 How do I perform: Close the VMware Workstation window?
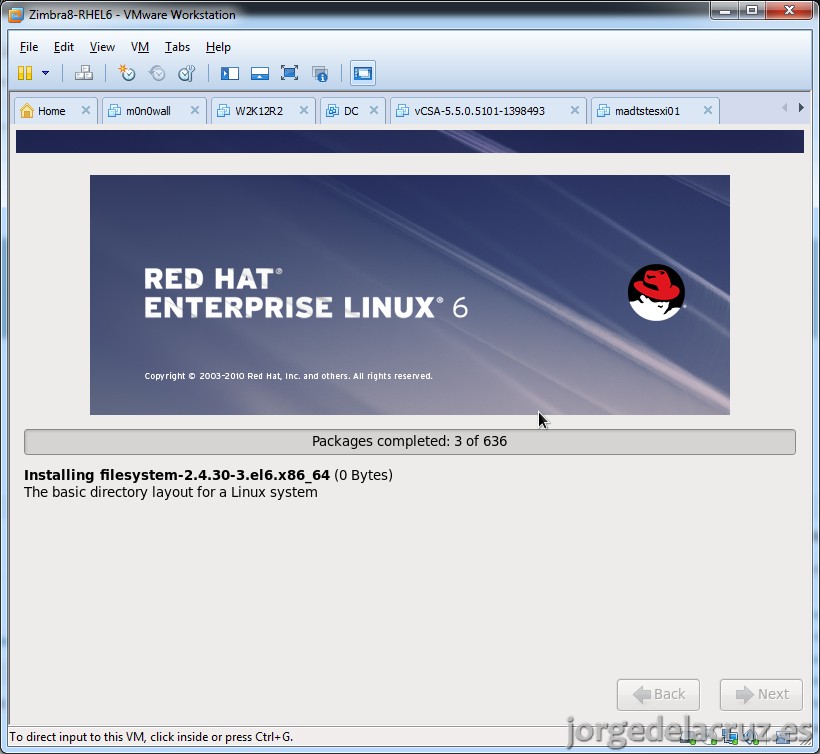click(789, 10)
